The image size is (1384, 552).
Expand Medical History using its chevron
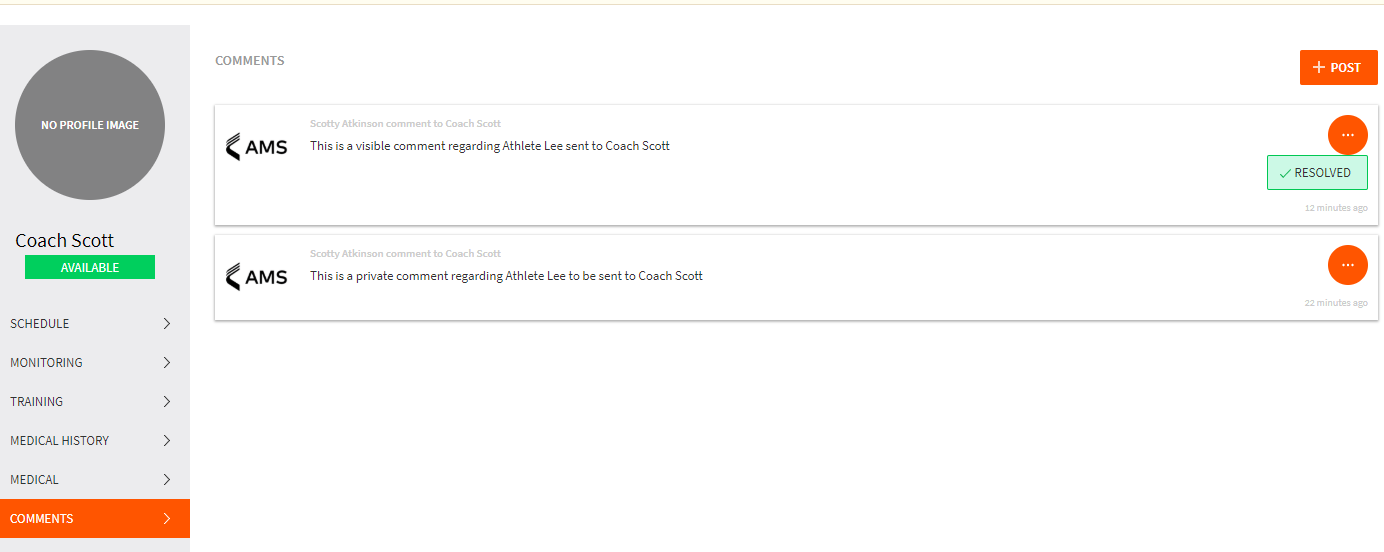point(167,440)
